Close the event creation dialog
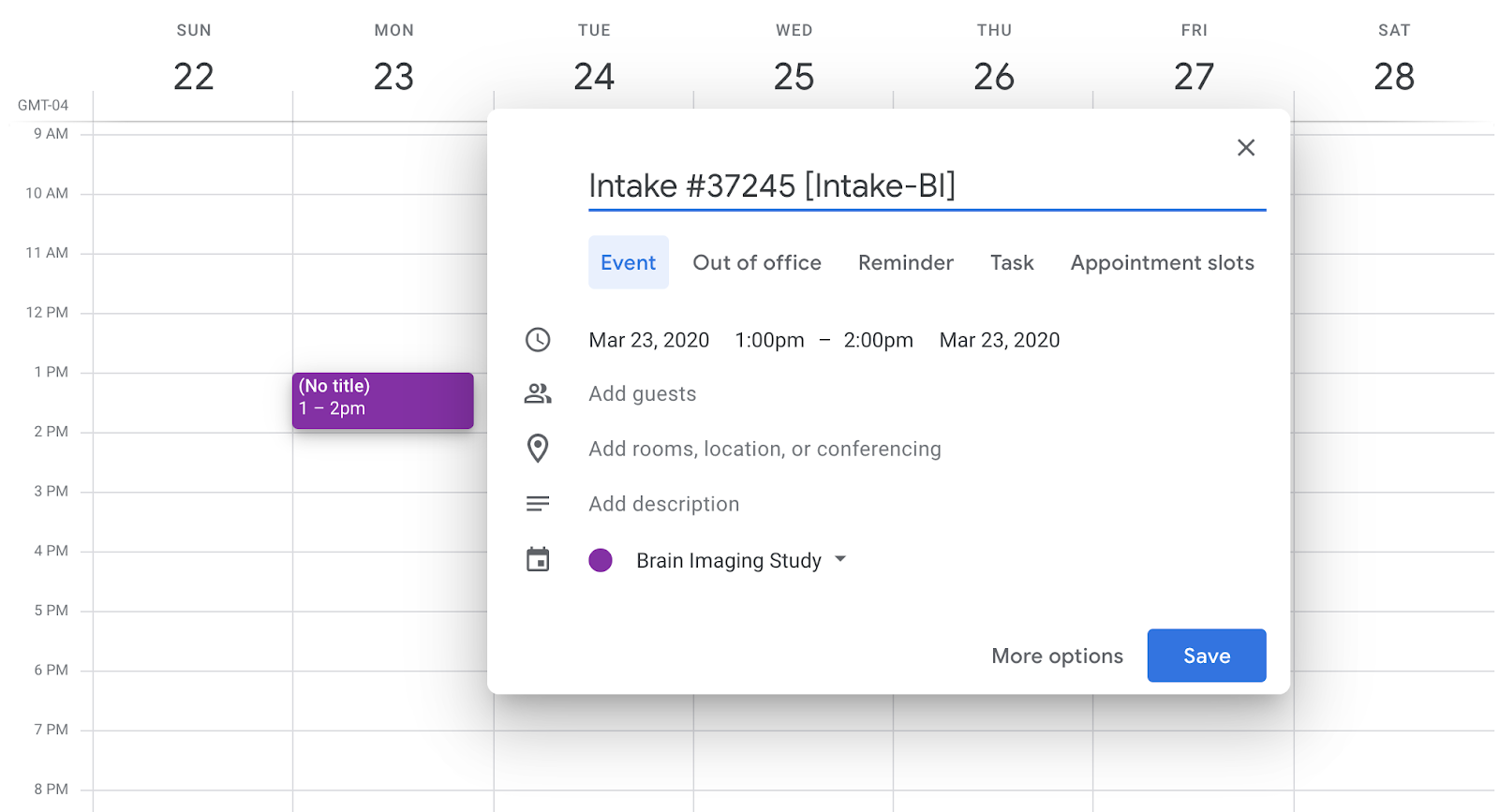 click(1245, 148)
